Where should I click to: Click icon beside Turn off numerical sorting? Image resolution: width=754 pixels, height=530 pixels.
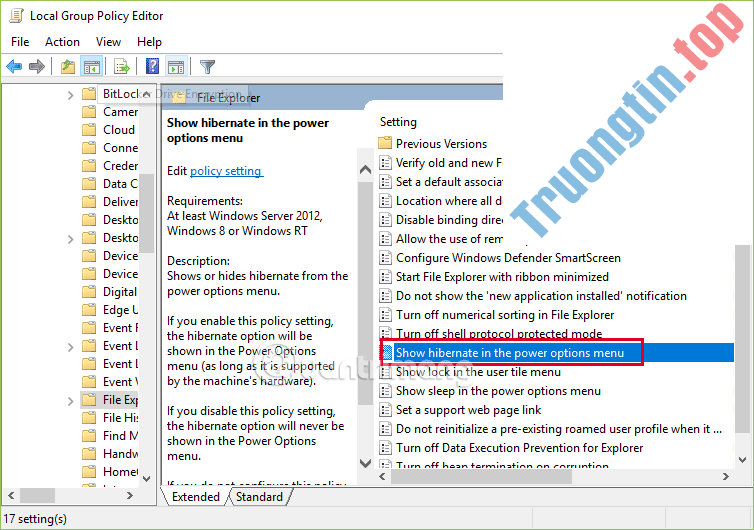coord(385,315)
